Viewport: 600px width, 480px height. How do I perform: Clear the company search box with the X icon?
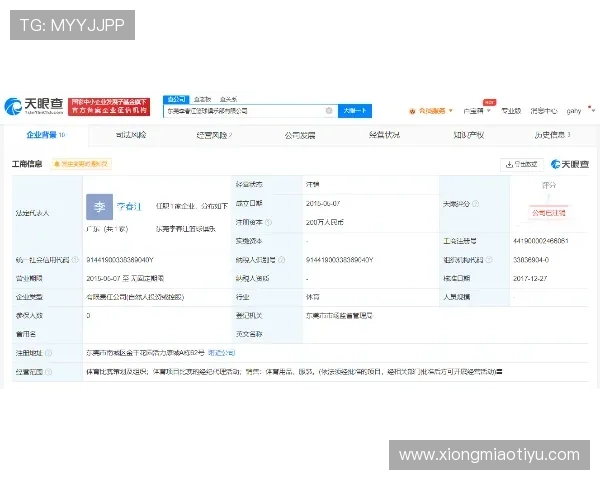[329, 111]
